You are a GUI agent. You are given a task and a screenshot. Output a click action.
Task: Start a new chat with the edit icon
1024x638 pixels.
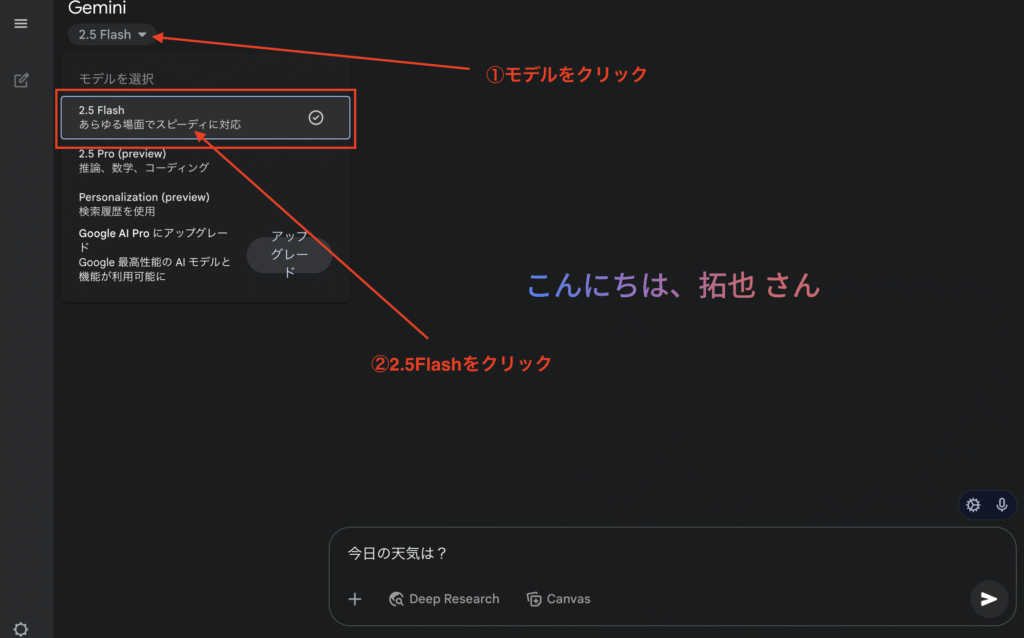click(21, 80)
